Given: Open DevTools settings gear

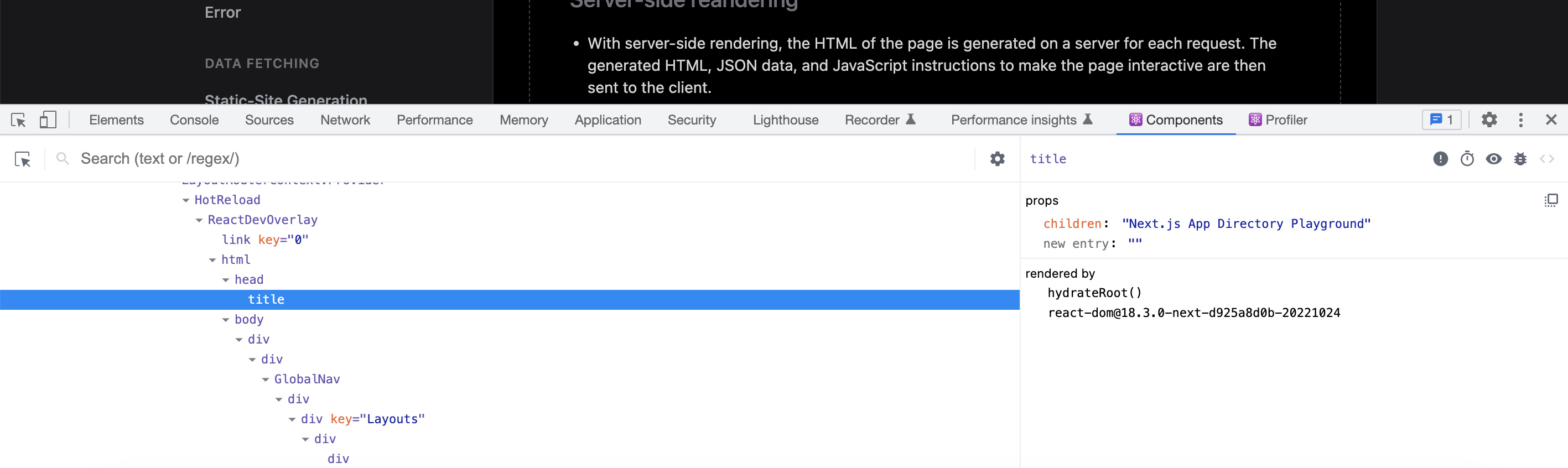Looking at the screenshot, I should 1489,120.
